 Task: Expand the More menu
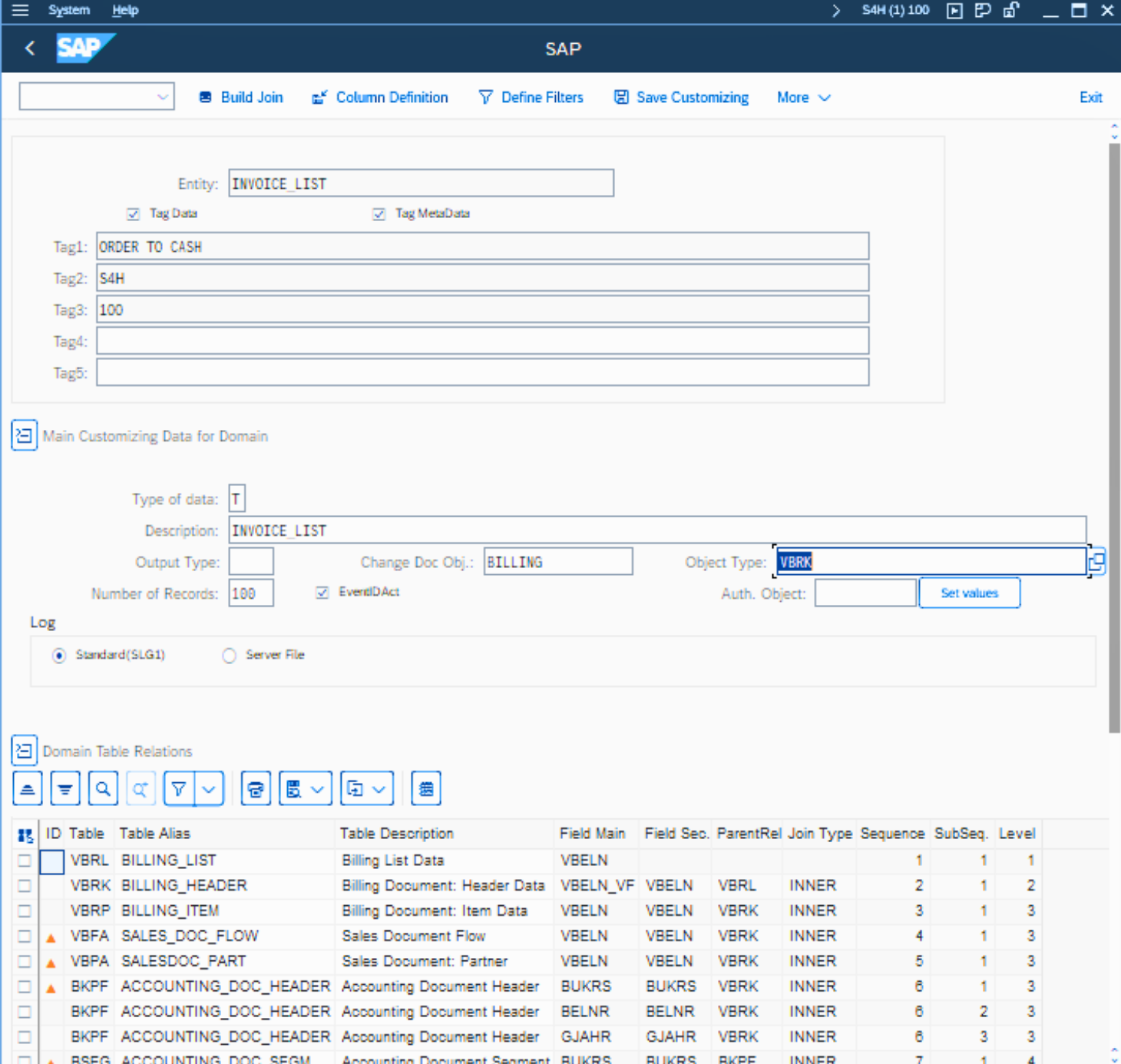click(x=804, y=97)
